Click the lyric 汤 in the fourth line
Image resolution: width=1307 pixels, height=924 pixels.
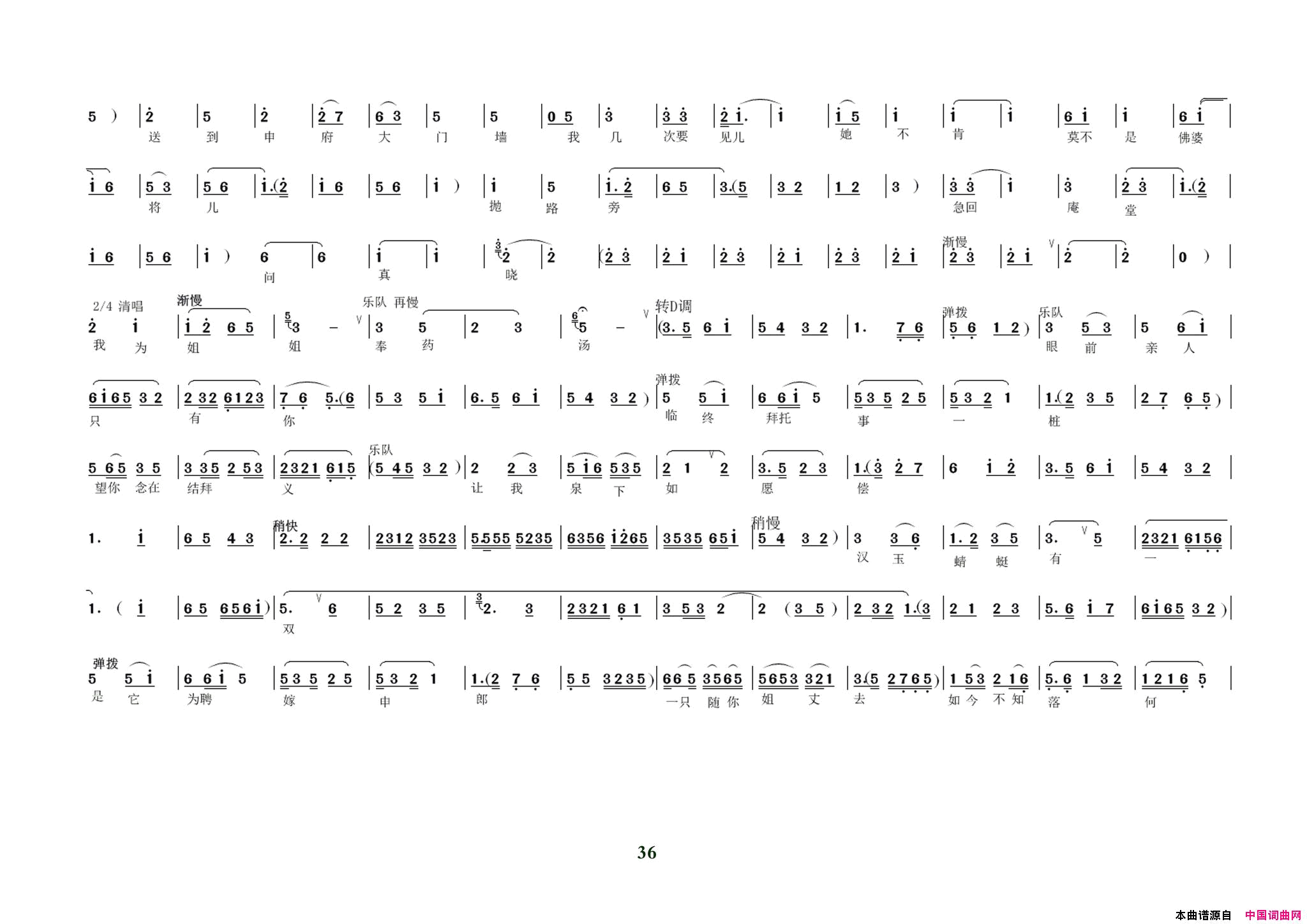(x=584, y=345)
